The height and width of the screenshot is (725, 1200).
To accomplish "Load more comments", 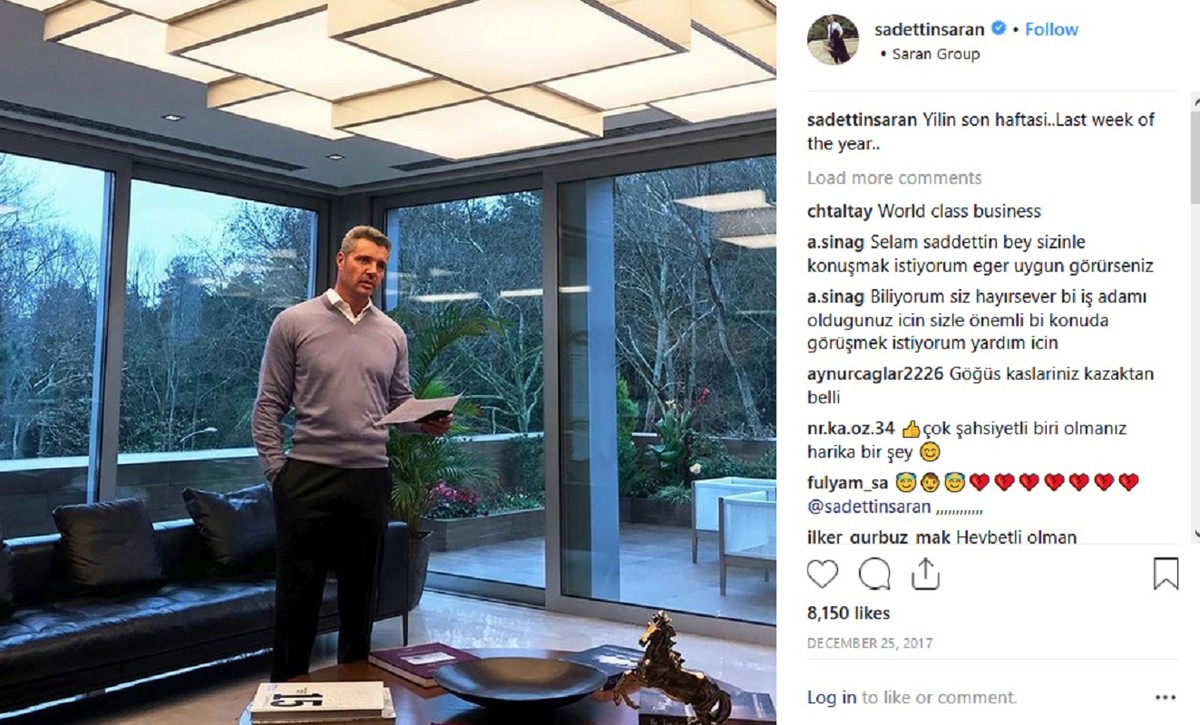I will (x=894, y=178).
